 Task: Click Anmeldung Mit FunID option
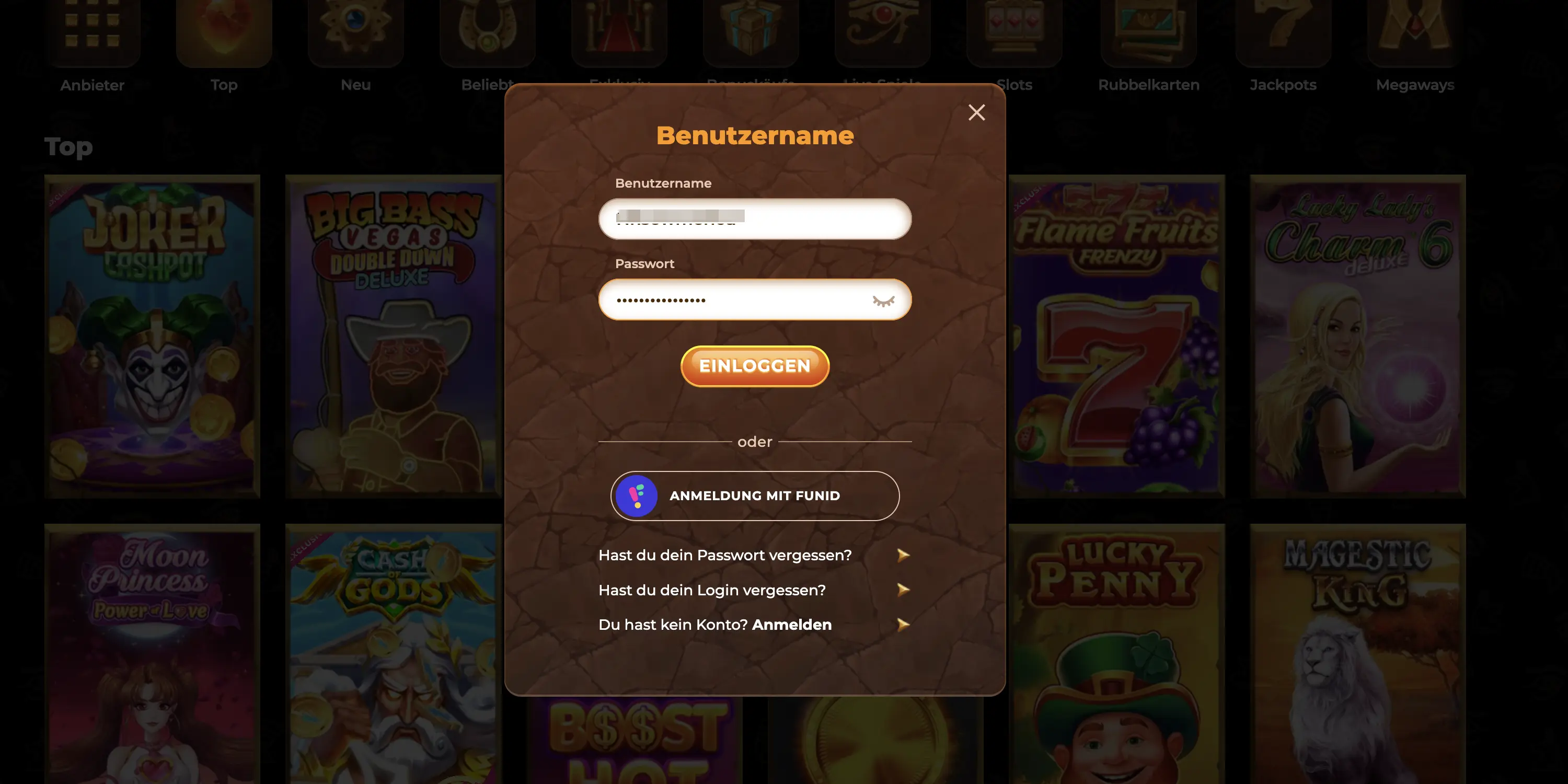coord(755,495)
